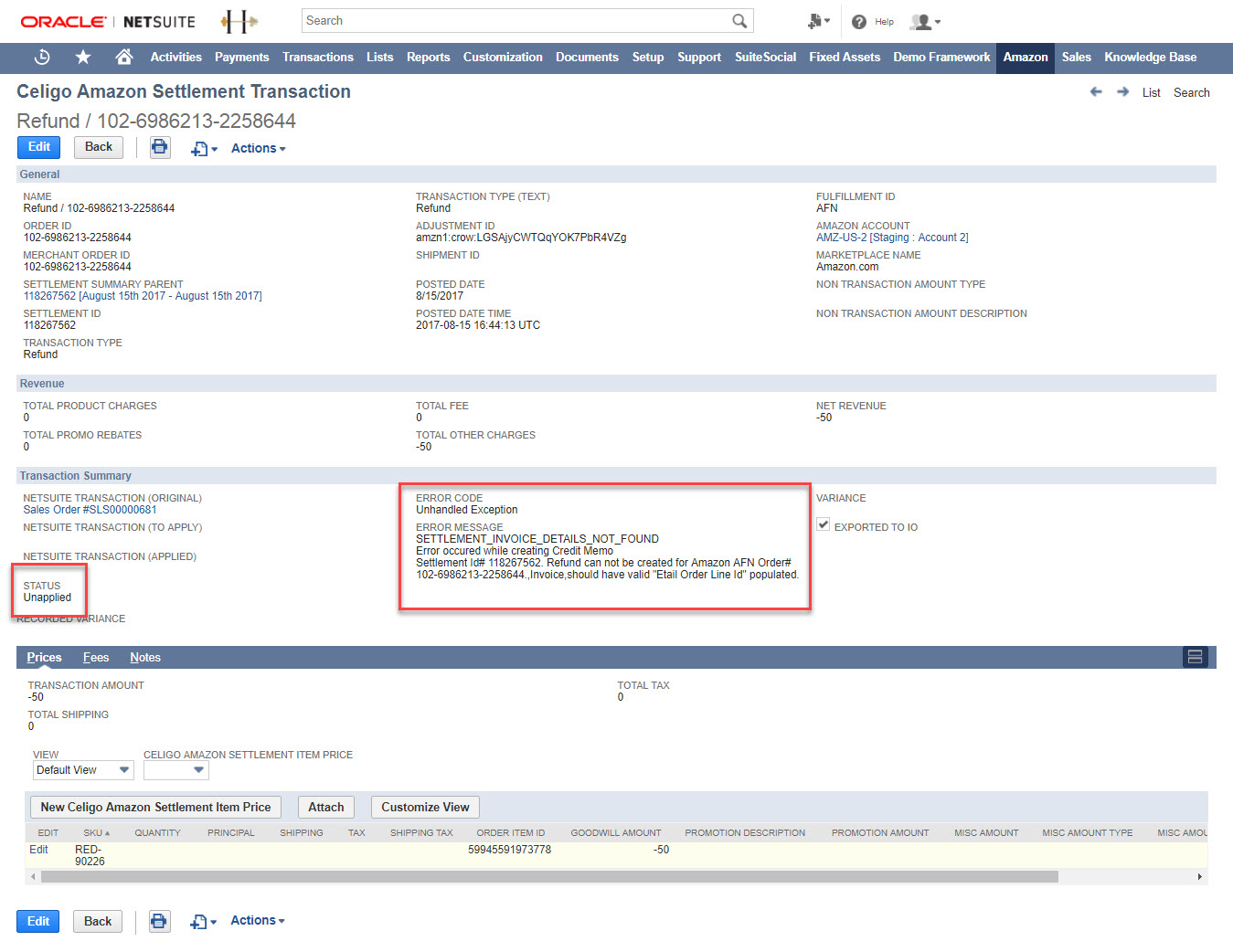Open the top Actions dropdown

(258, 148)
